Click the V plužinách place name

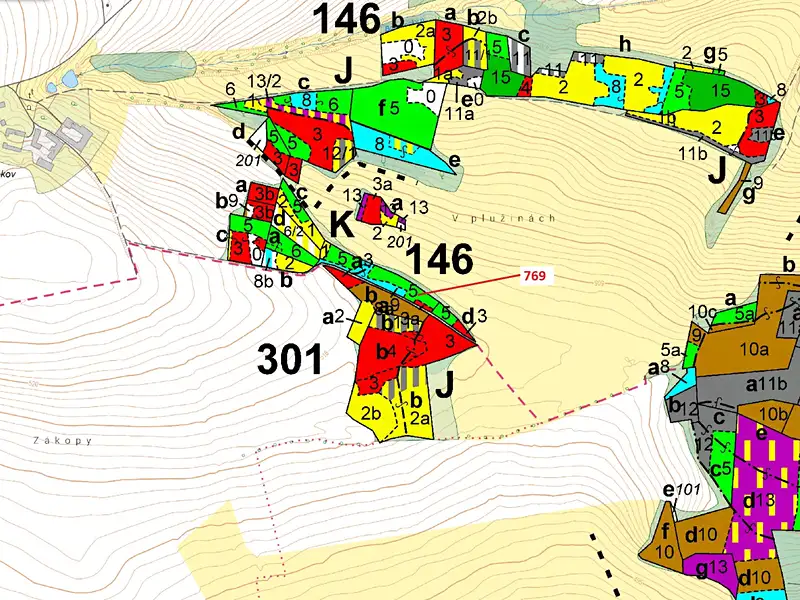point(504,218)
